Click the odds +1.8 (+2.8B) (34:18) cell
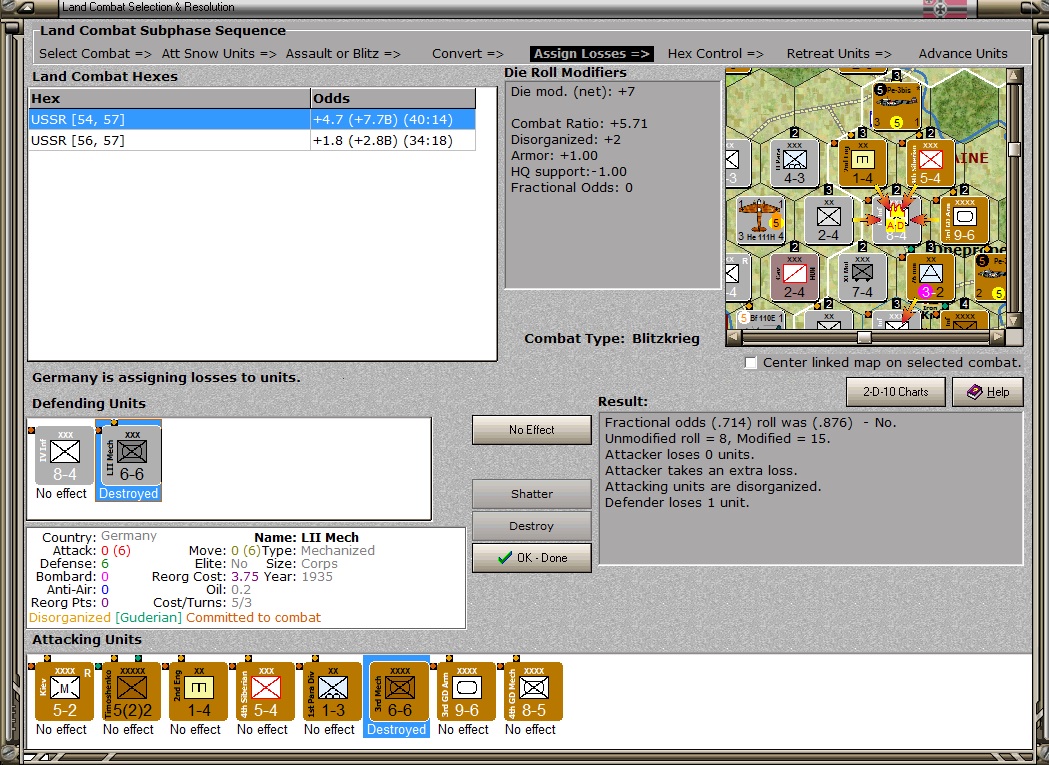Image resolution: width=1049 pixels, height=765 pixels. pos(393,141)
